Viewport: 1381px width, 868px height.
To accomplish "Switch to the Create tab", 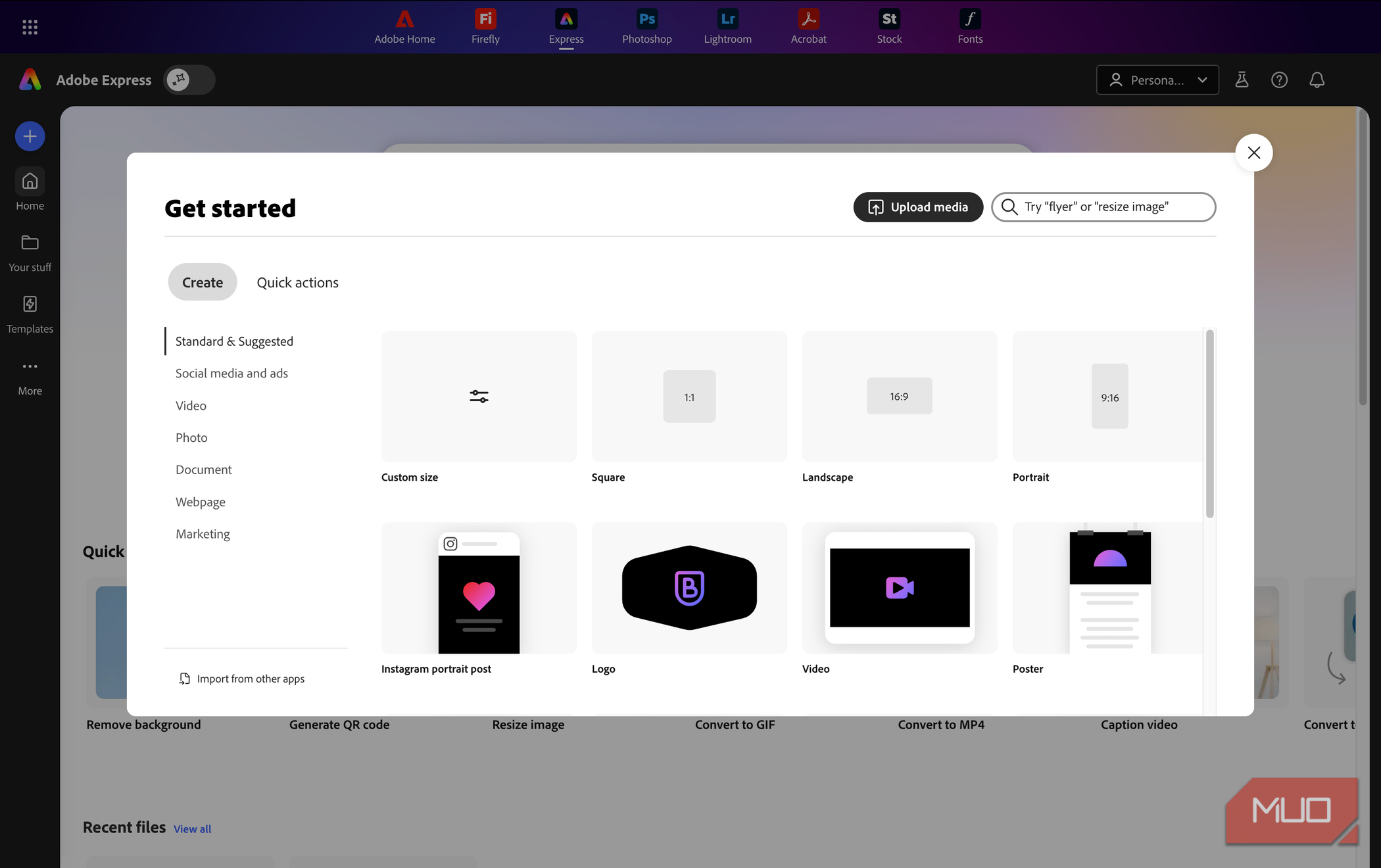I will pyautogui.click(x=203, y=282).
